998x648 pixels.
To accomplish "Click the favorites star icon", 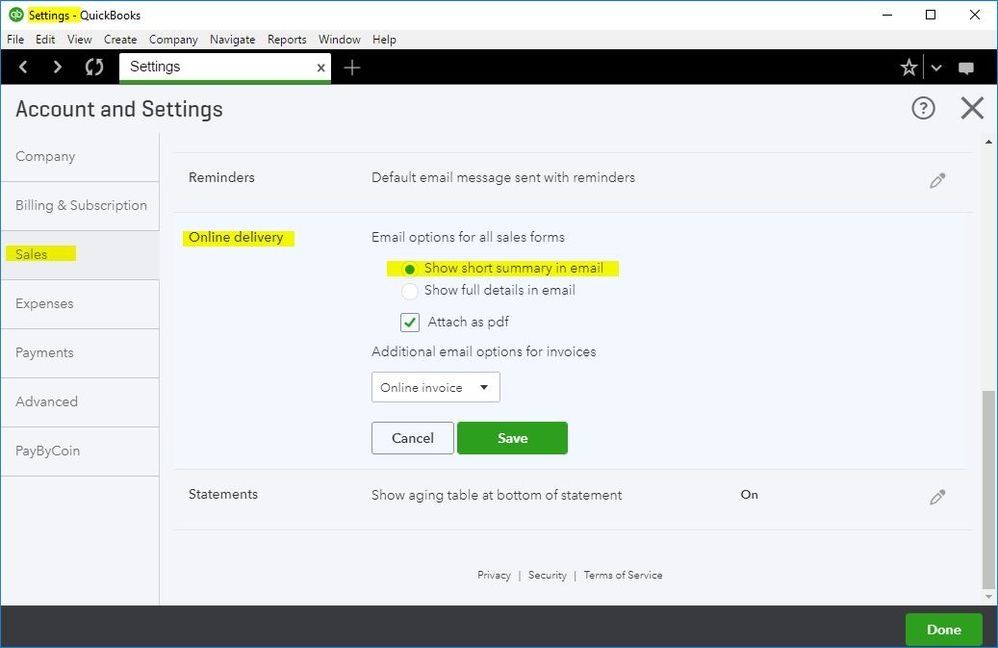I will tap(908, 67).
